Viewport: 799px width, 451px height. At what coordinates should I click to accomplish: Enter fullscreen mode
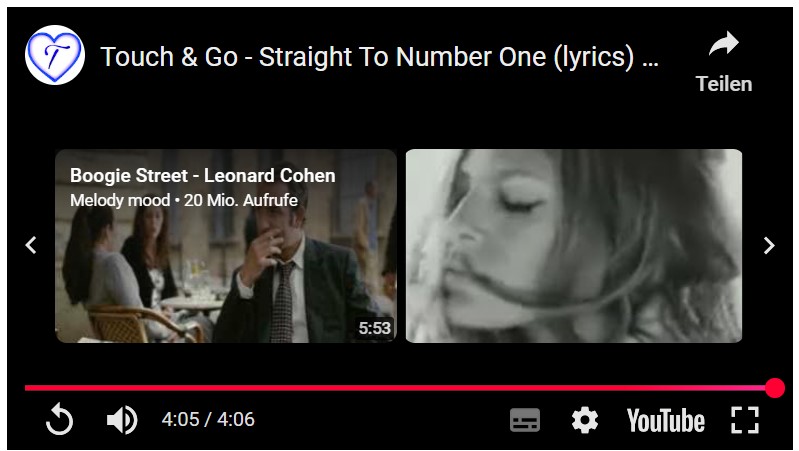click(744, 420)
